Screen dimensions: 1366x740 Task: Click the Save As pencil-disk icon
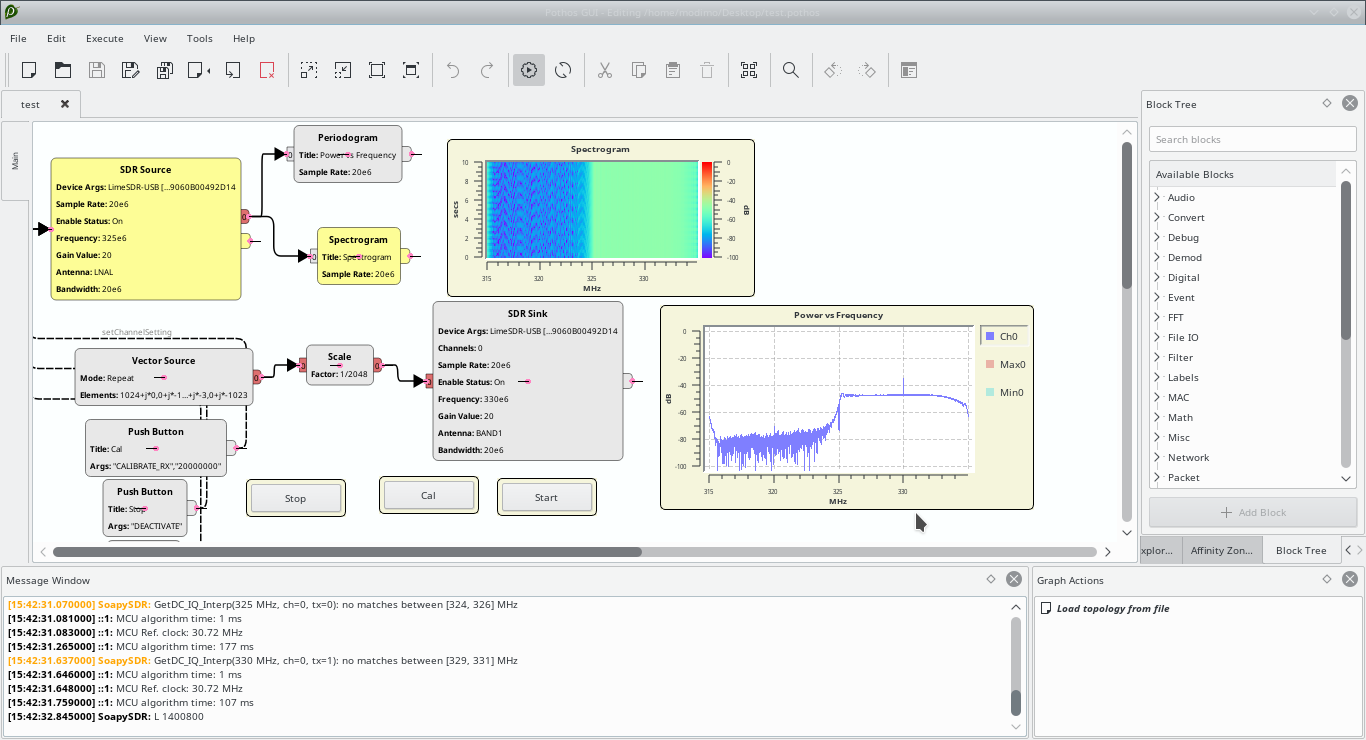click(x=131, y=70)
